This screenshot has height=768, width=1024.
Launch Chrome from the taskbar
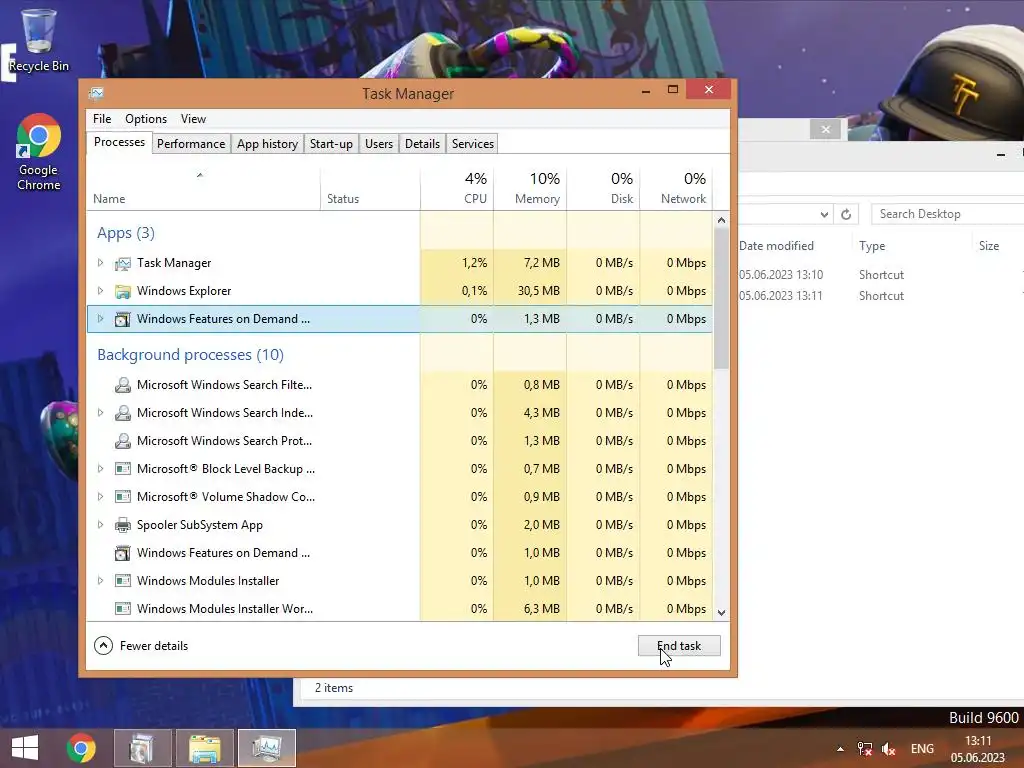tap(81, 748)
